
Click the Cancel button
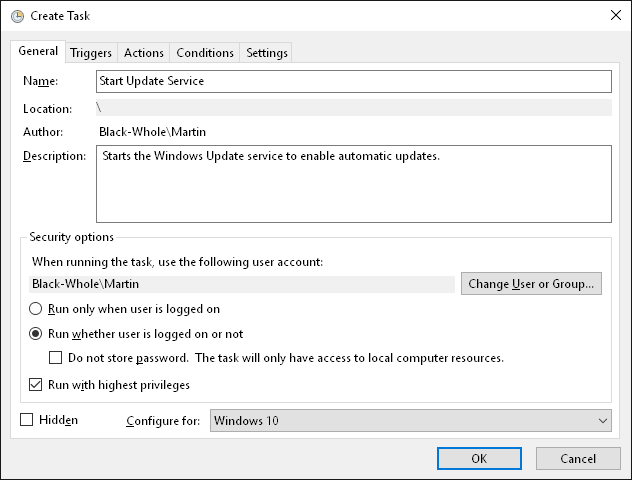tap(578, 459)
